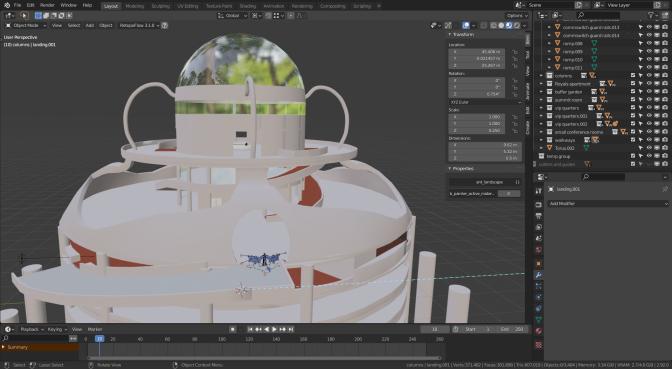This screenshot has height=369, width=672.
Task: Open the viewport shading options arrow
Action: point(524,25)
